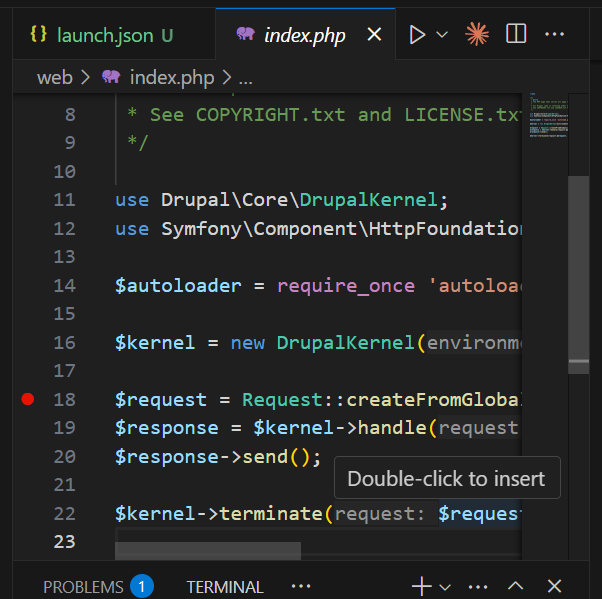Click the $kernel variable on line 16
Viewport: 602px width, 599px height.
[155, 343]
